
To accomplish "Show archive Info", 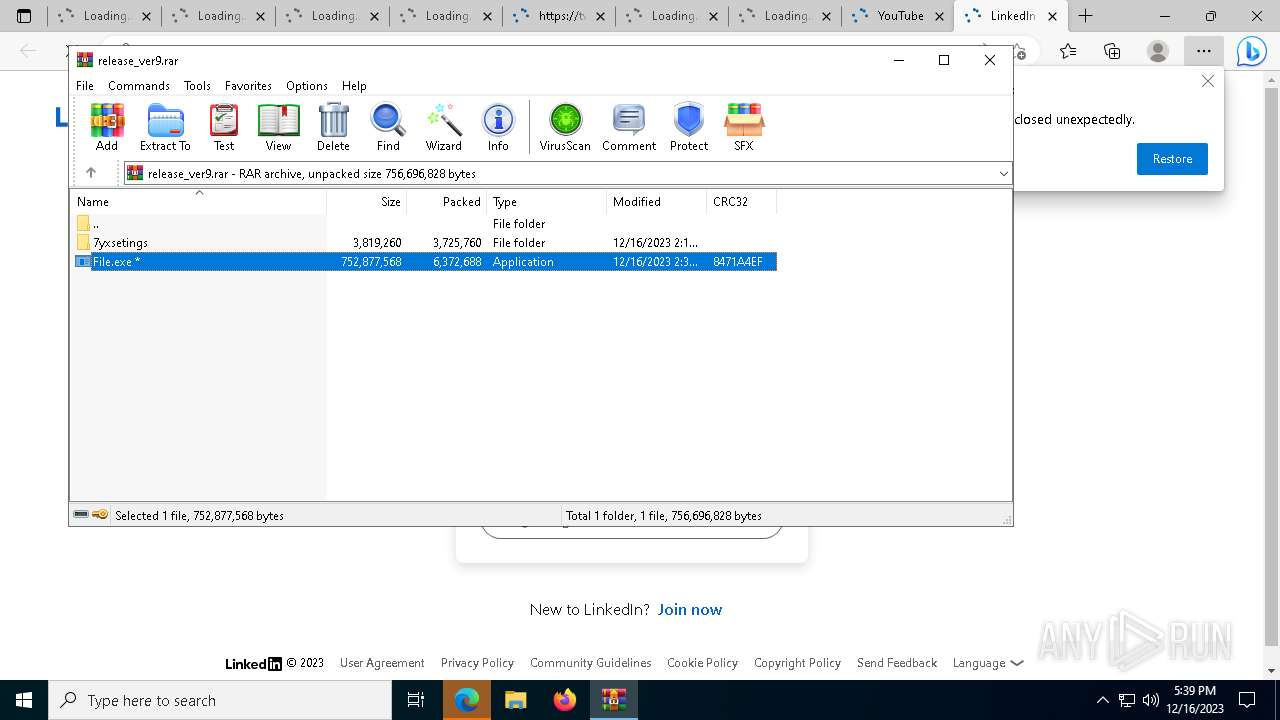I will tap(498, 127).
